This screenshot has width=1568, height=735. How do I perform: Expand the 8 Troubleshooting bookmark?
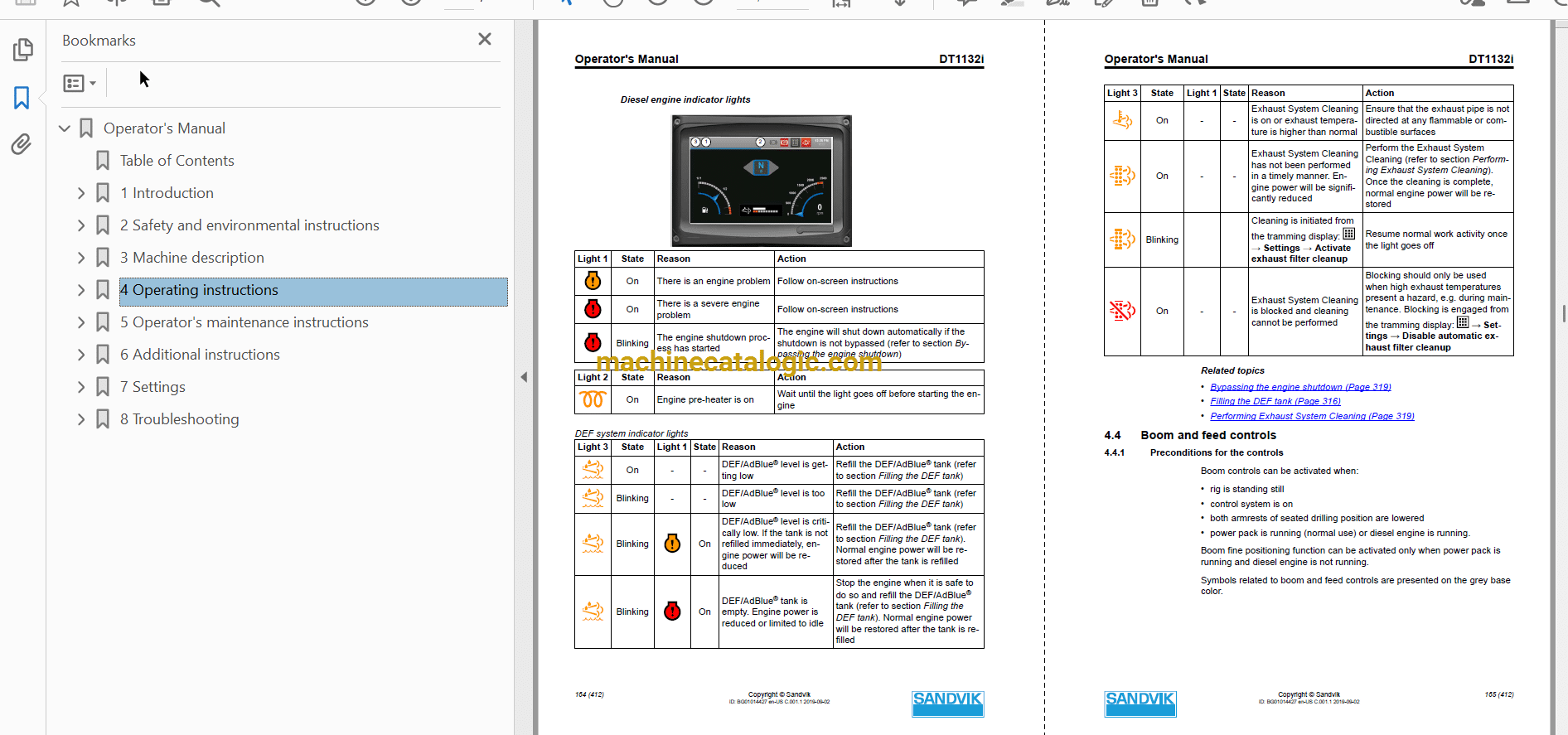81,419
